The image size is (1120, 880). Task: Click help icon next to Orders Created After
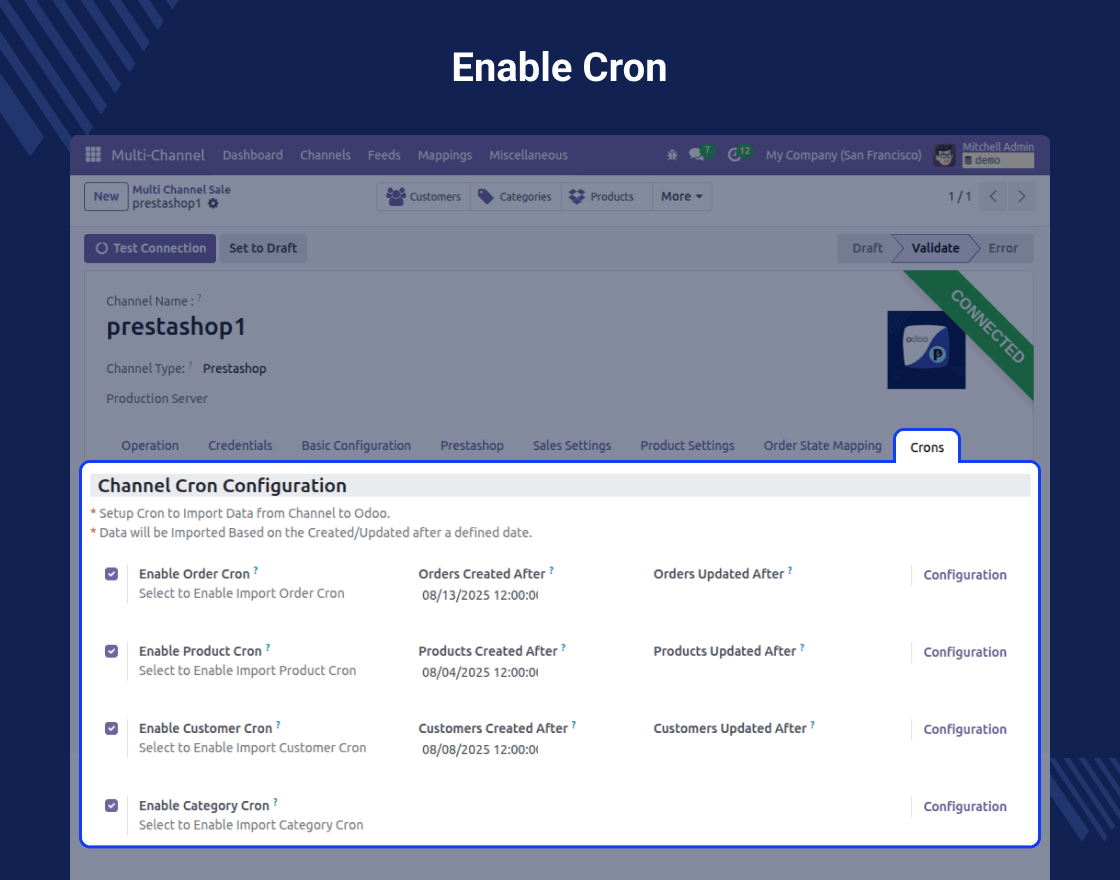pos(551,570)
